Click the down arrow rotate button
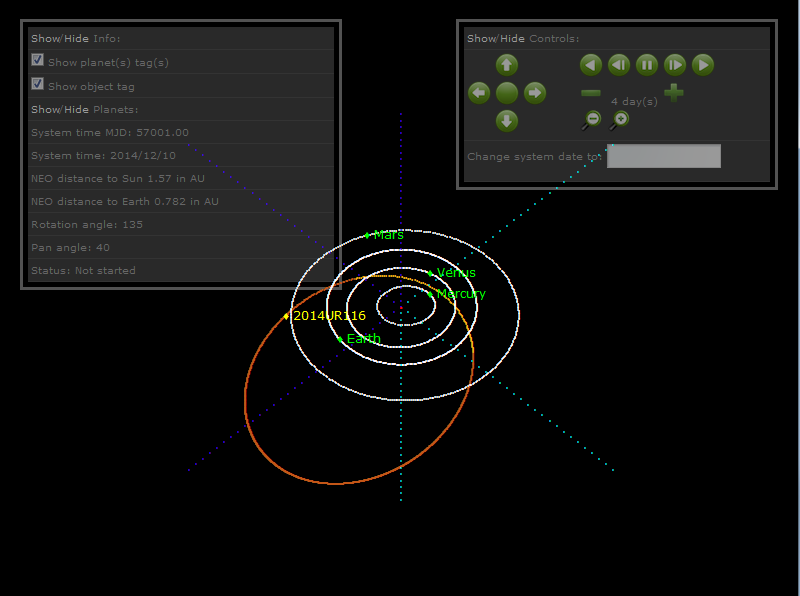The width and height of the screenshot is (800, 596). coord(507,121)
